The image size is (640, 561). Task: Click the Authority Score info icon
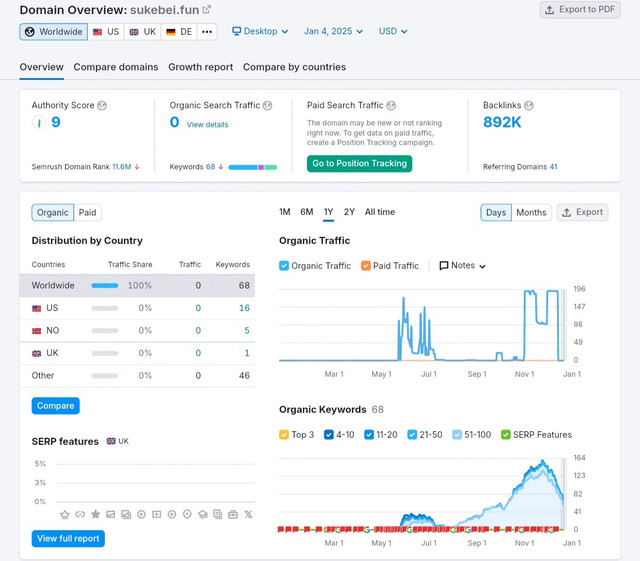click(102, 106)
